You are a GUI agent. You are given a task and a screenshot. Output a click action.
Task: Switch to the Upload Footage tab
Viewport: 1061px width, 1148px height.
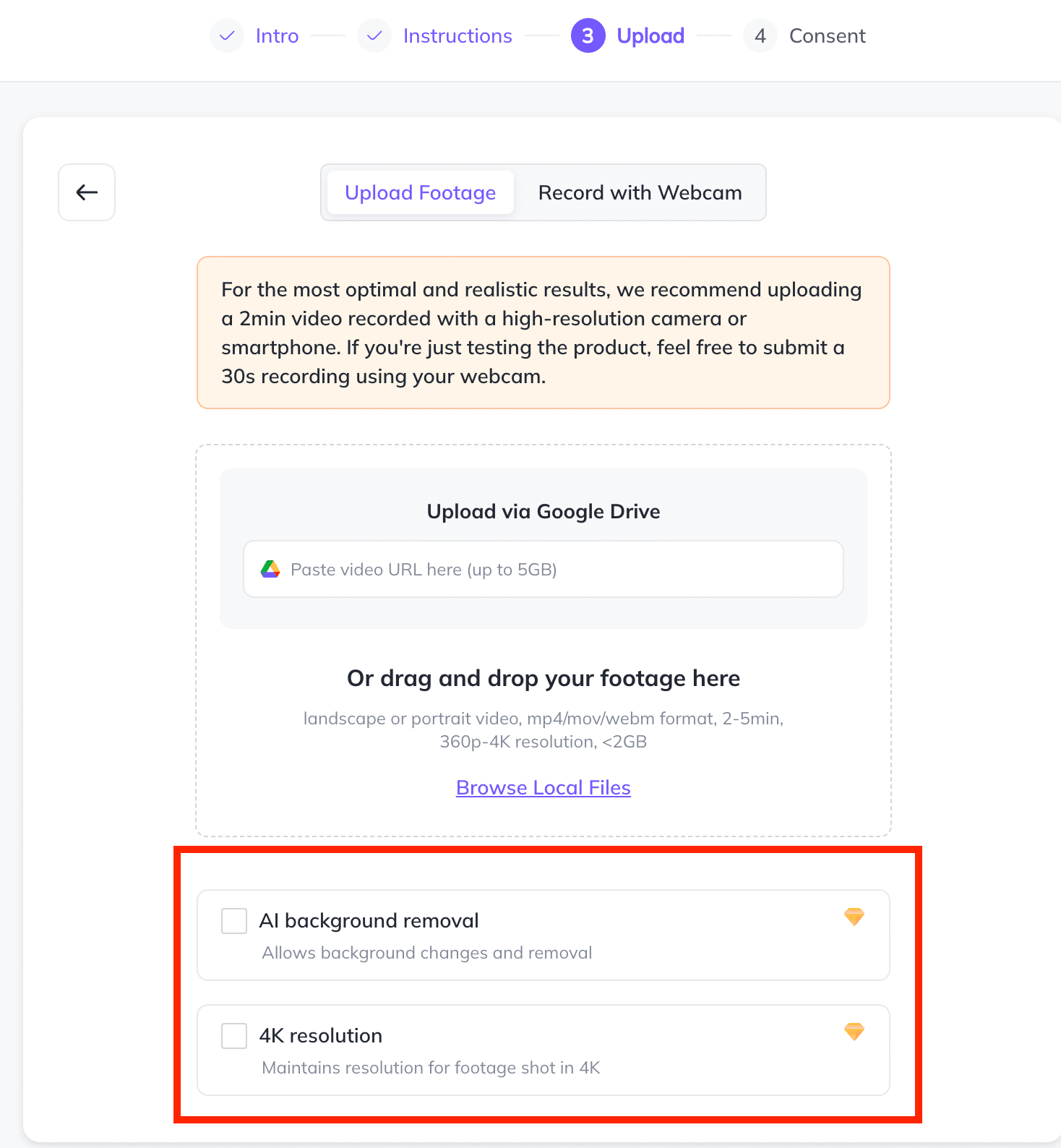click(420, 193)
